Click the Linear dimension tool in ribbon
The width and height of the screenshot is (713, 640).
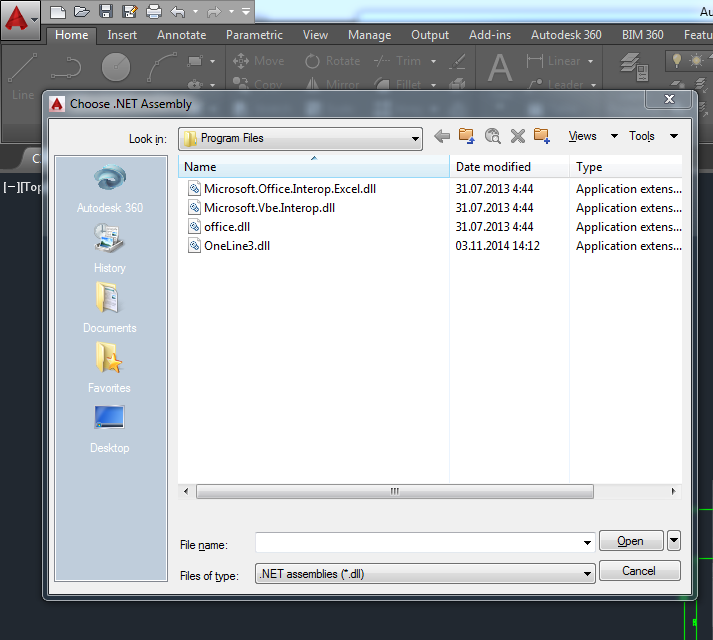click(x=553, y=61)
